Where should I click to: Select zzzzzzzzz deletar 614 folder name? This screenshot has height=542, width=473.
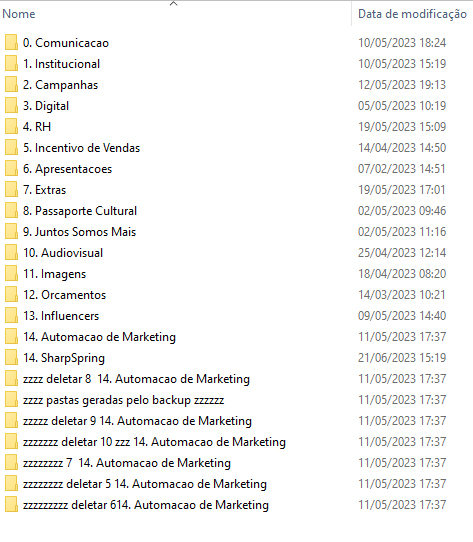(146, 505)
